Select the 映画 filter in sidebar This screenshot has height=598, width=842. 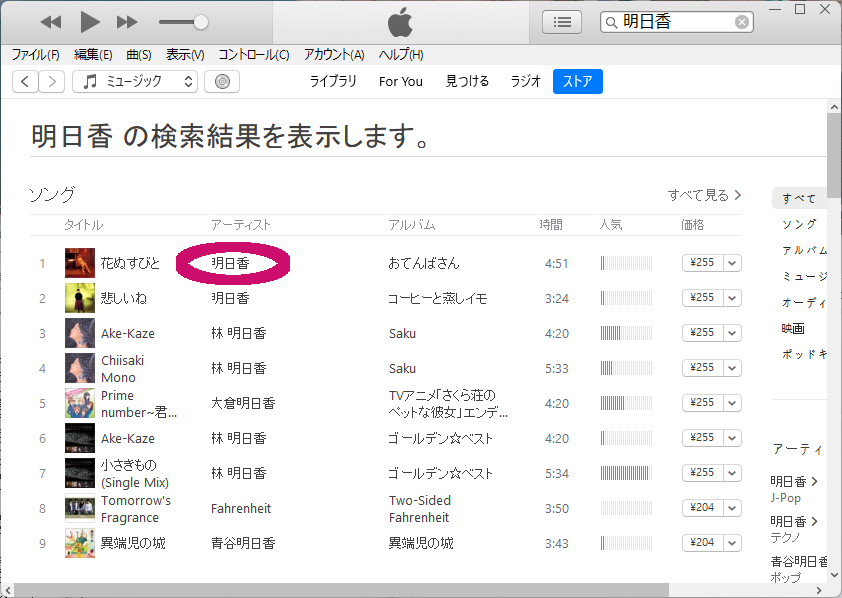[793, 328]
